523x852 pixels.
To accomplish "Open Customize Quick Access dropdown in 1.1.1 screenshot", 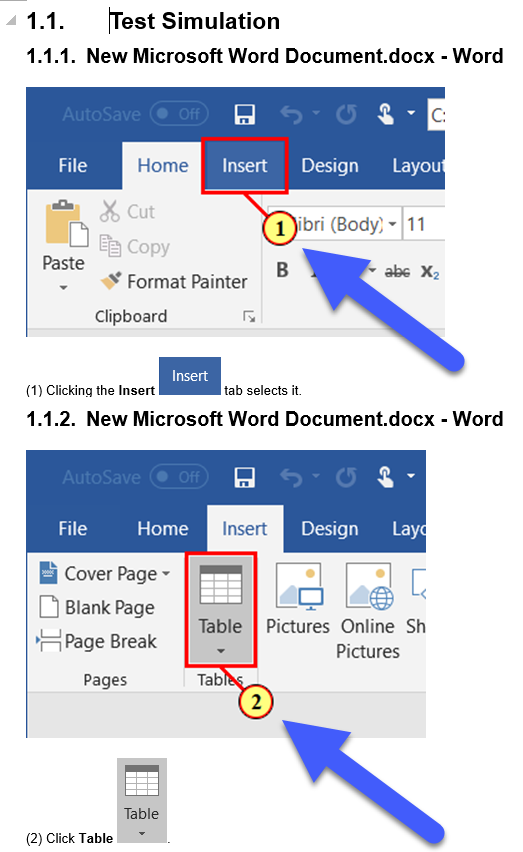I will pyautogui.click(x=411, y=112).
